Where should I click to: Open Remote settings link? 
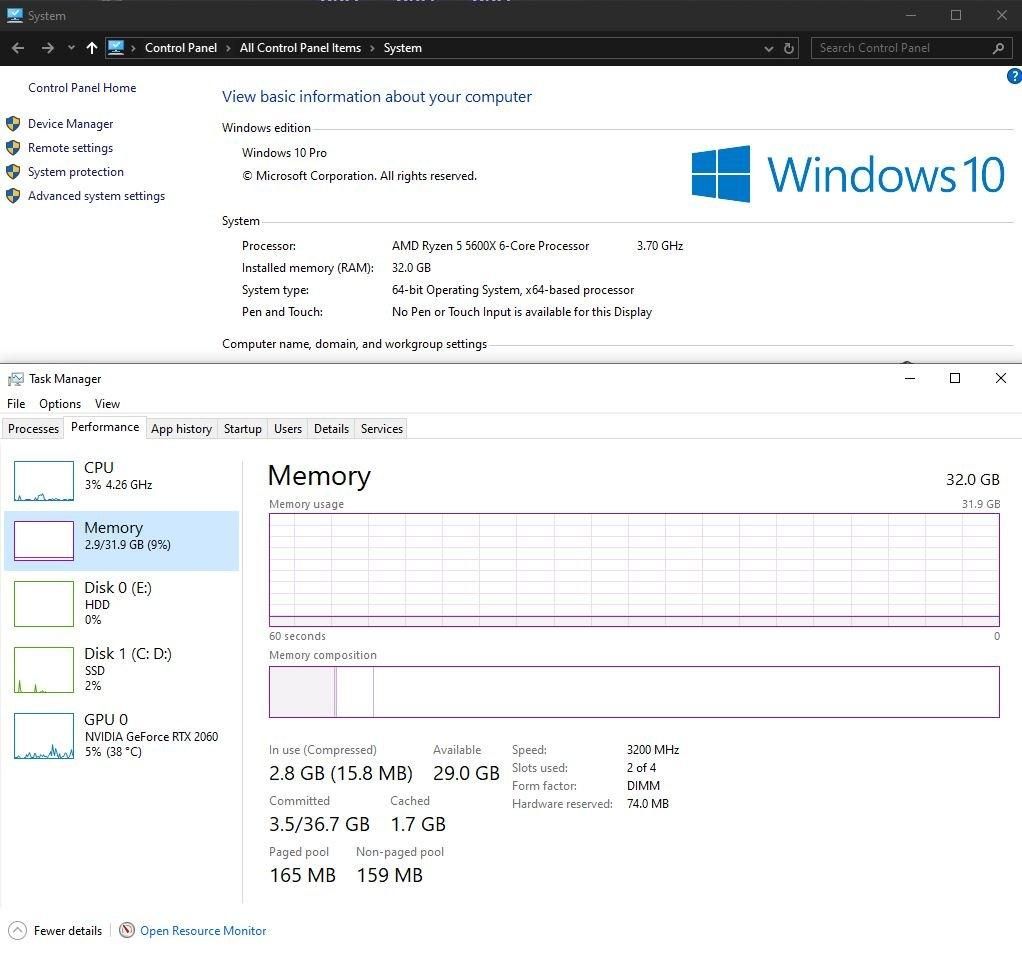(70, 148)
